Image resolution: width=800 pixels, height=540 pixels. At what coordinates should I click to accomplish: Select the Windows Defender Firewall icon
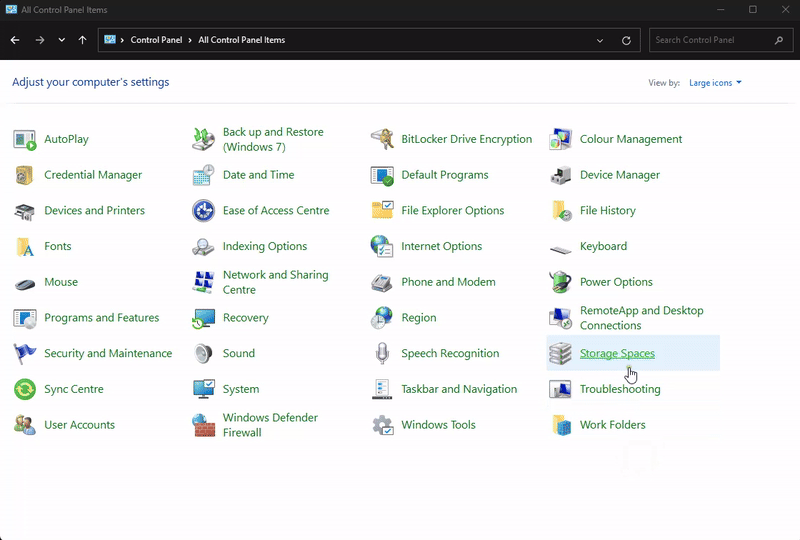pos(204,425)
